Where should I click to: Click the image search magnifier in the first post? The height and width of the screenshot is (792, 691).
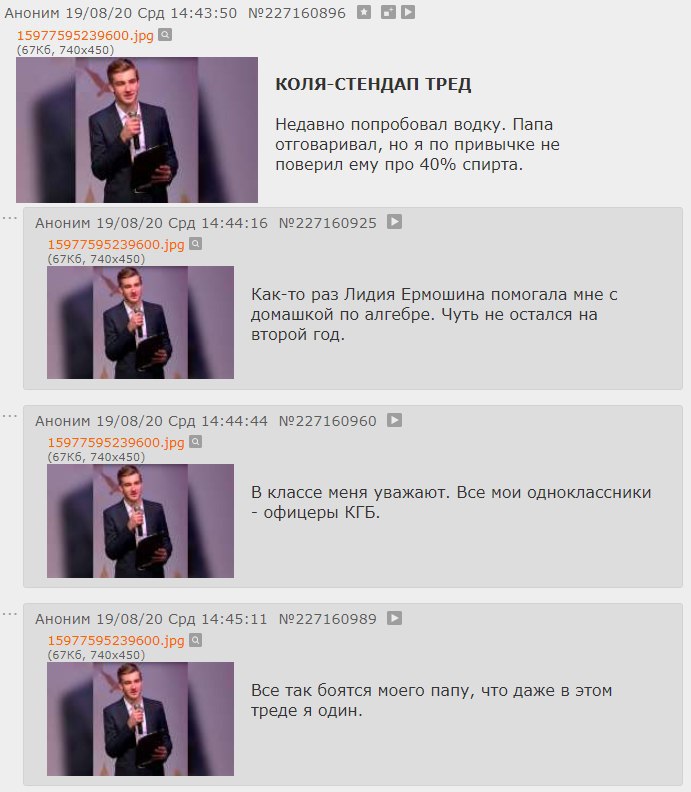165,35
